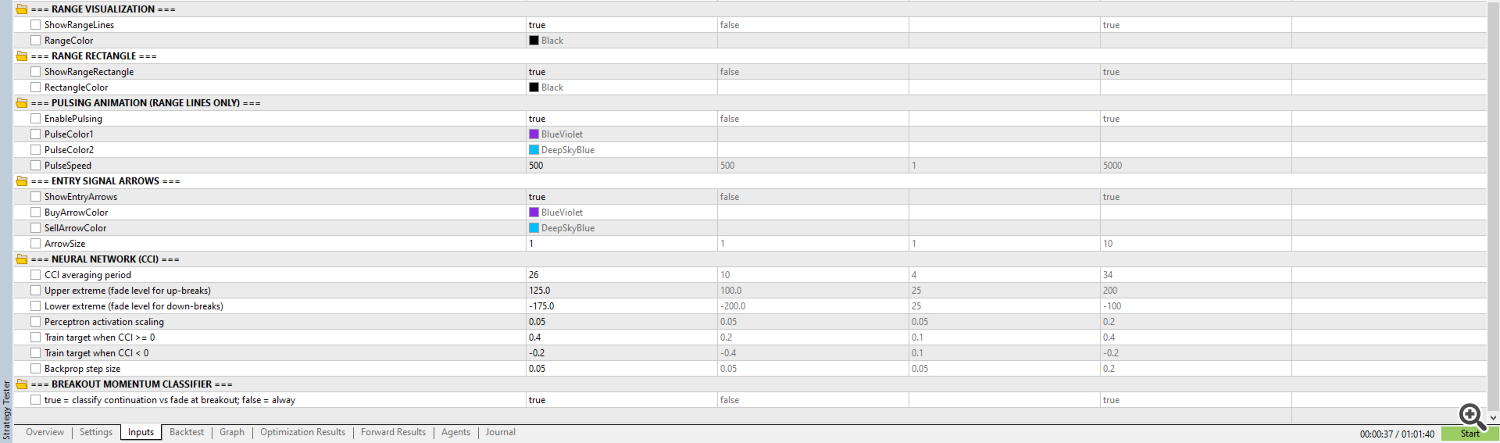Click the green Start button
The height and width of the screenshot is (443, 1500).
[x=1470, y=434]
